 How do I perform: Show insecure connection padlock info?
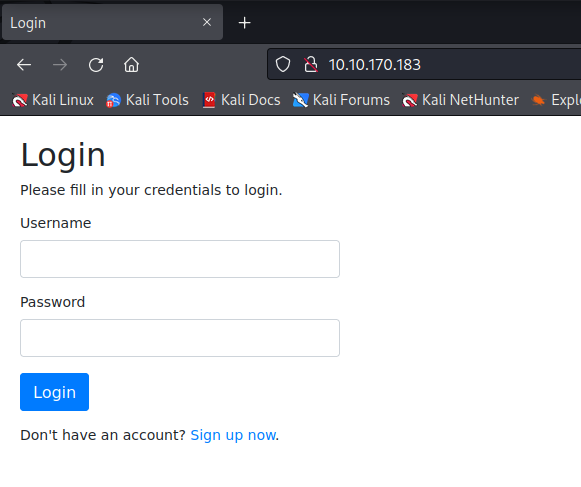(311, 64)
